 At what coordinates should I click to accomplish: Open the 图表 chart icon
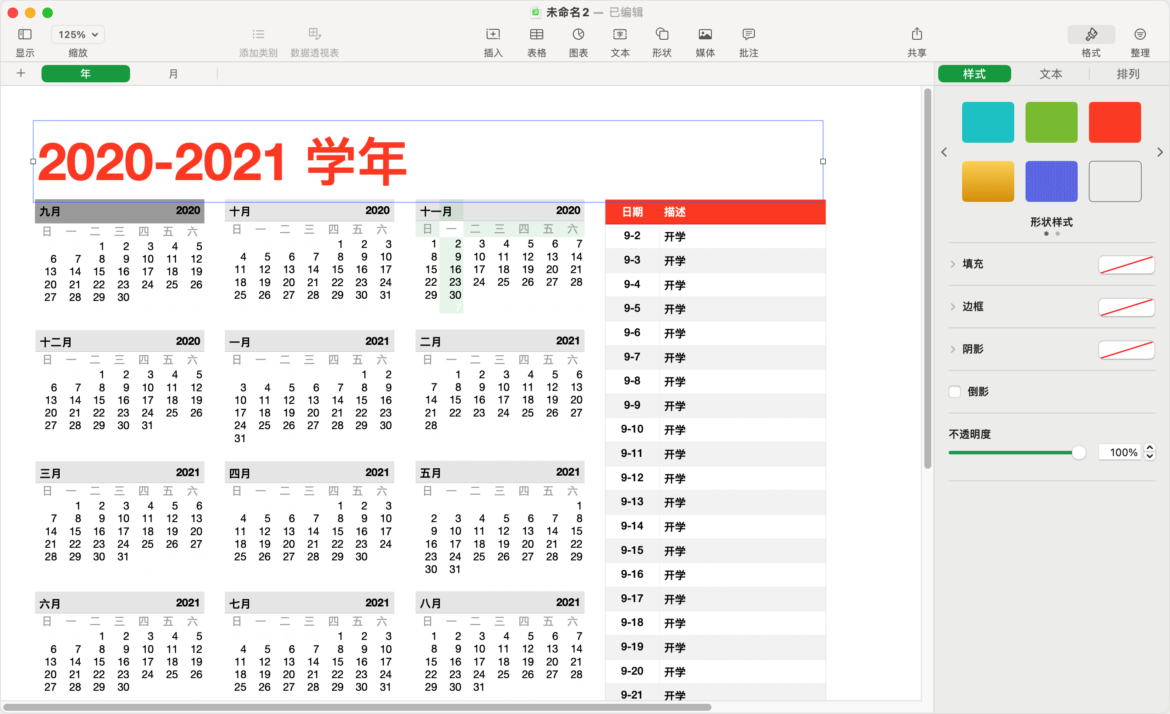pyautogui.click(x=578, y=34)
